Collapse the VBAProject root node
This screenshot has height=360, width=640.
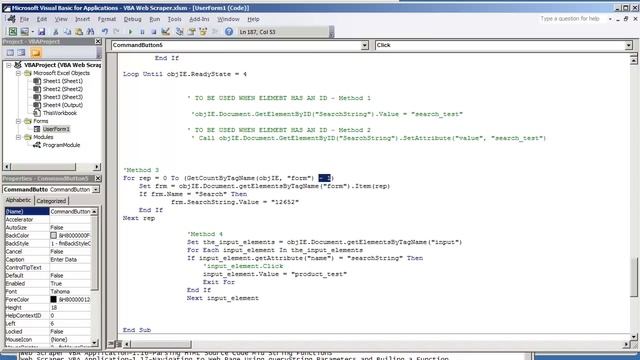tap(9, 65)
